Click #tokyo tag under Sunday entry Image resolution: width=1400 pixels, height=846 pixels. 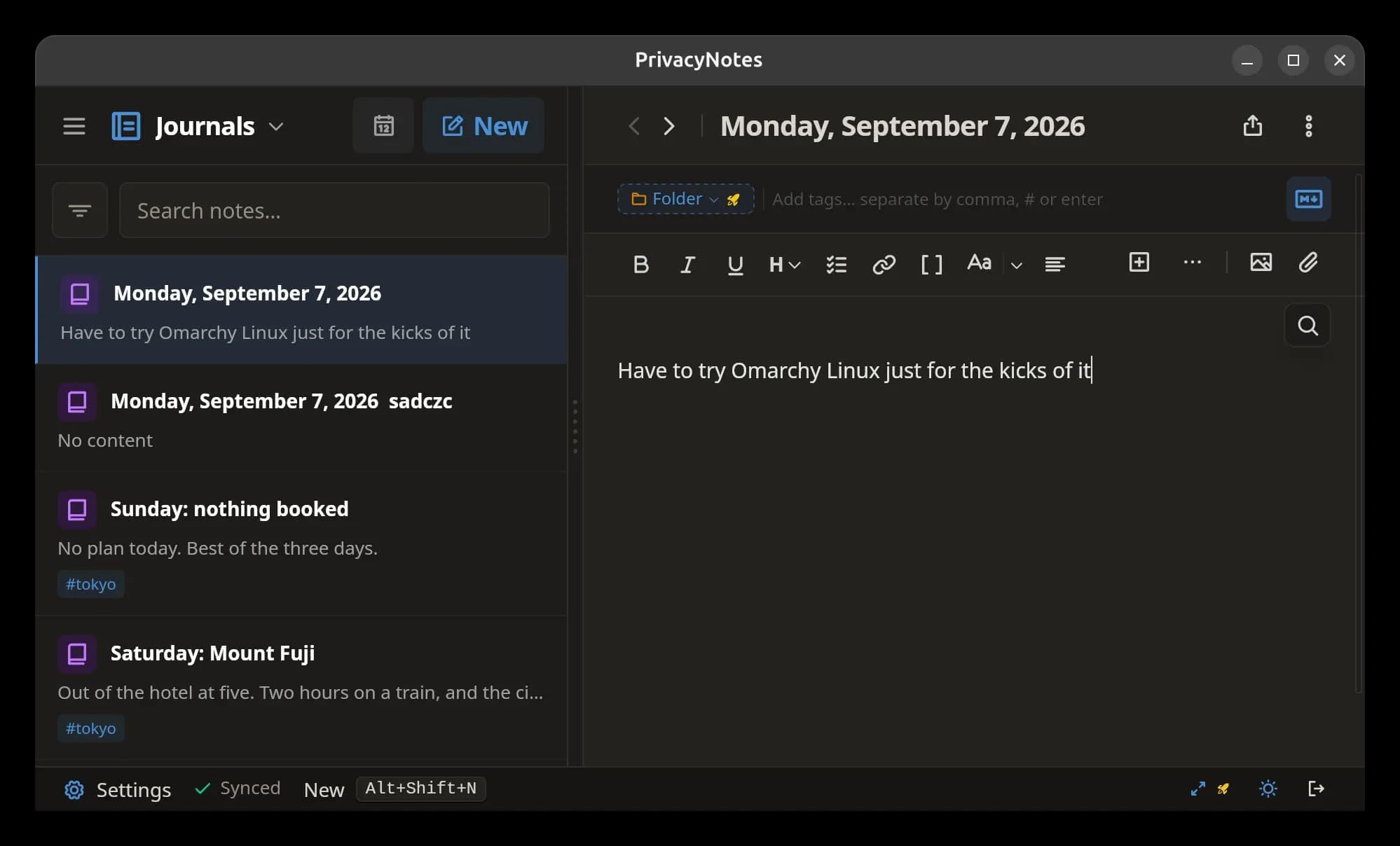90,584
